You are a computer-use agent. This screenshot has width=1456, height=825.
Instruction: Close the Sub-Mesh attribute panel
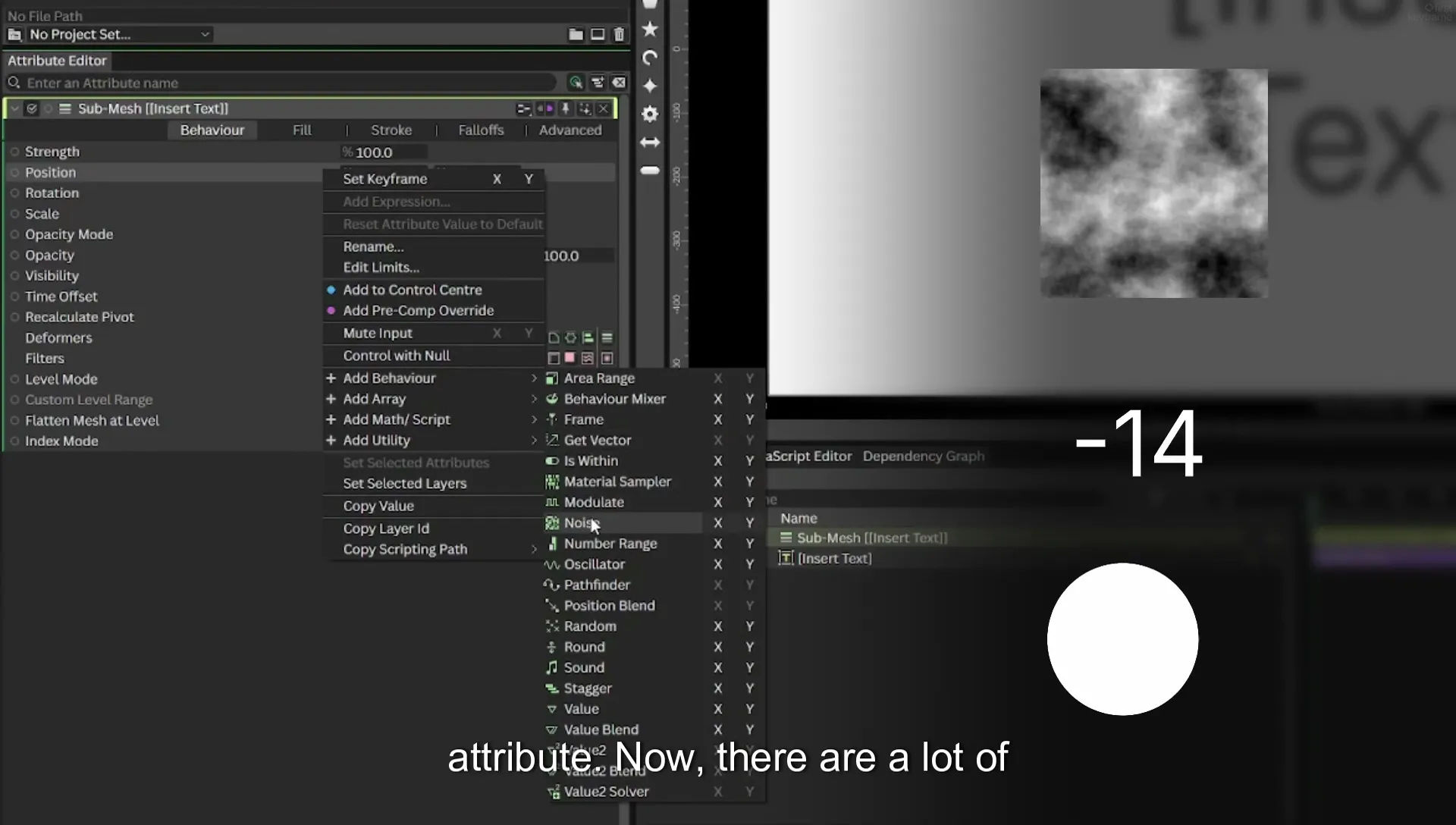604,109
